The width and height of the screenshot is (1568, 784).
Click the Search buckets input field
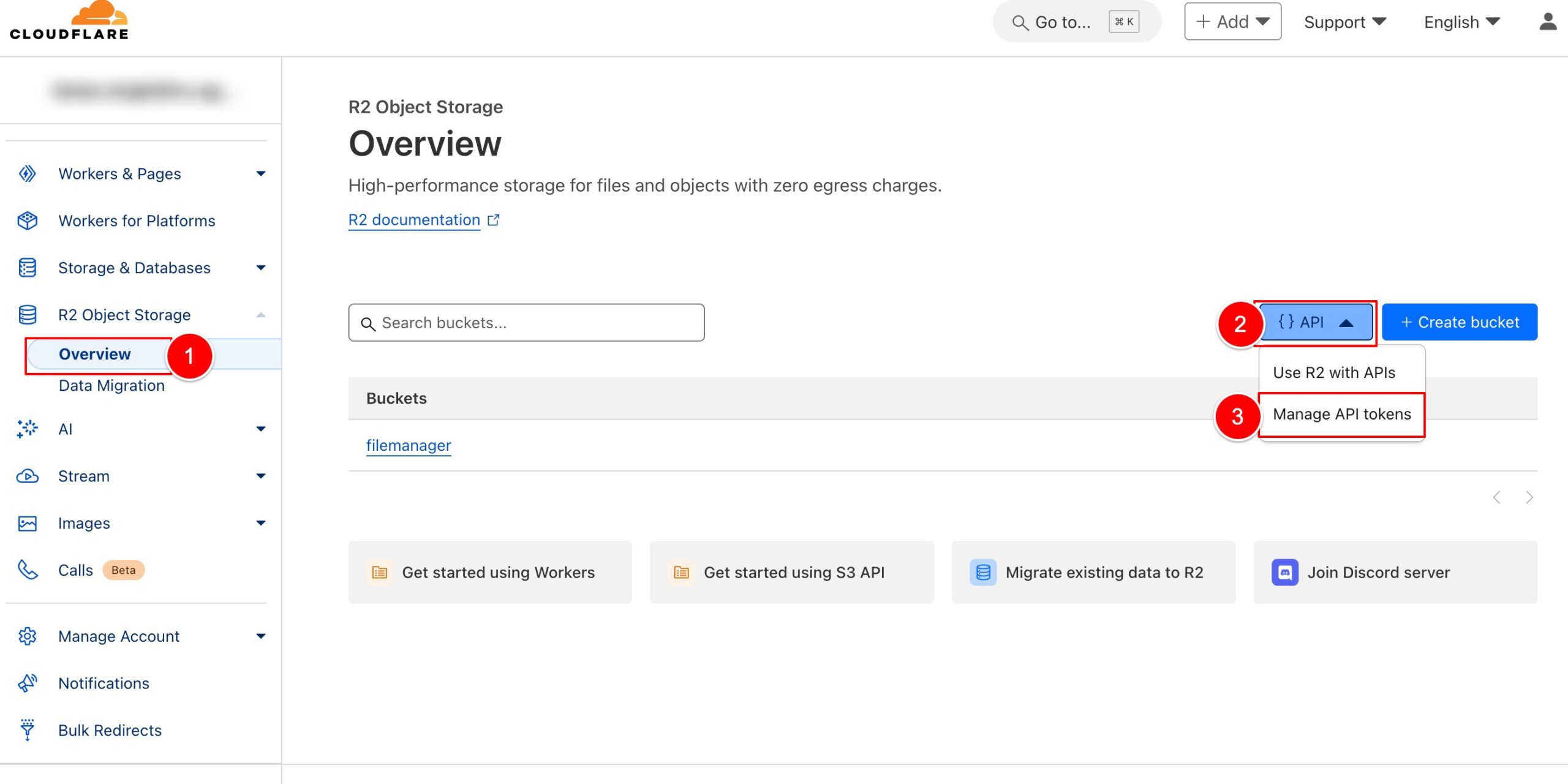[527, 322]
